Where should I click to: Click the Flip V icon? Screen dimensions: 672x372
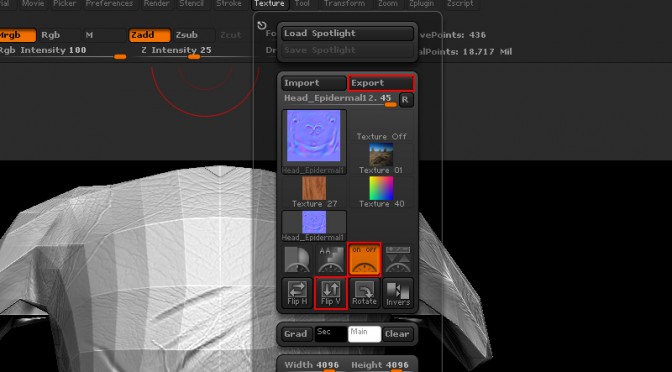pos(330,293)
